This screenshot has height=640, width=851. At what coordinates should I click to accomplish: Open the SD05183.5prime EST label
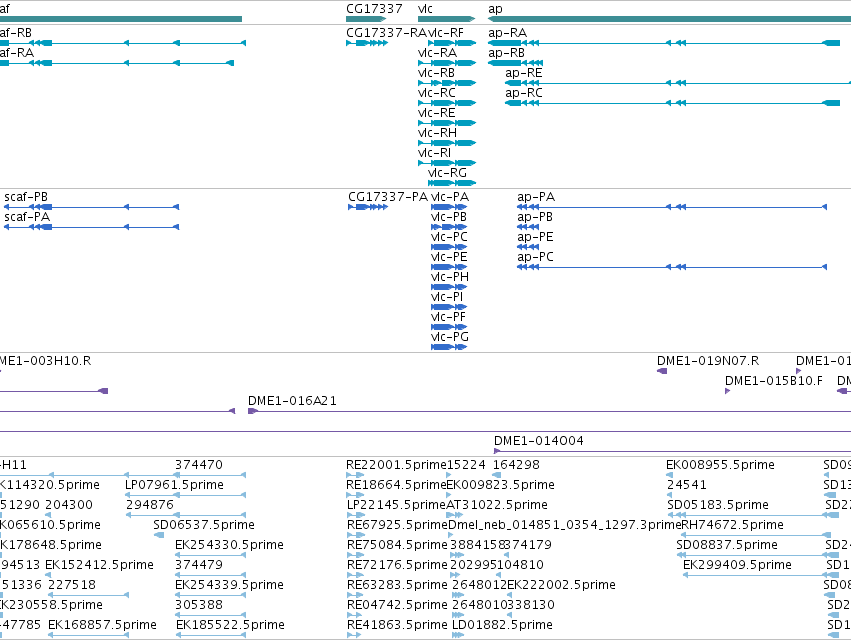717,505
